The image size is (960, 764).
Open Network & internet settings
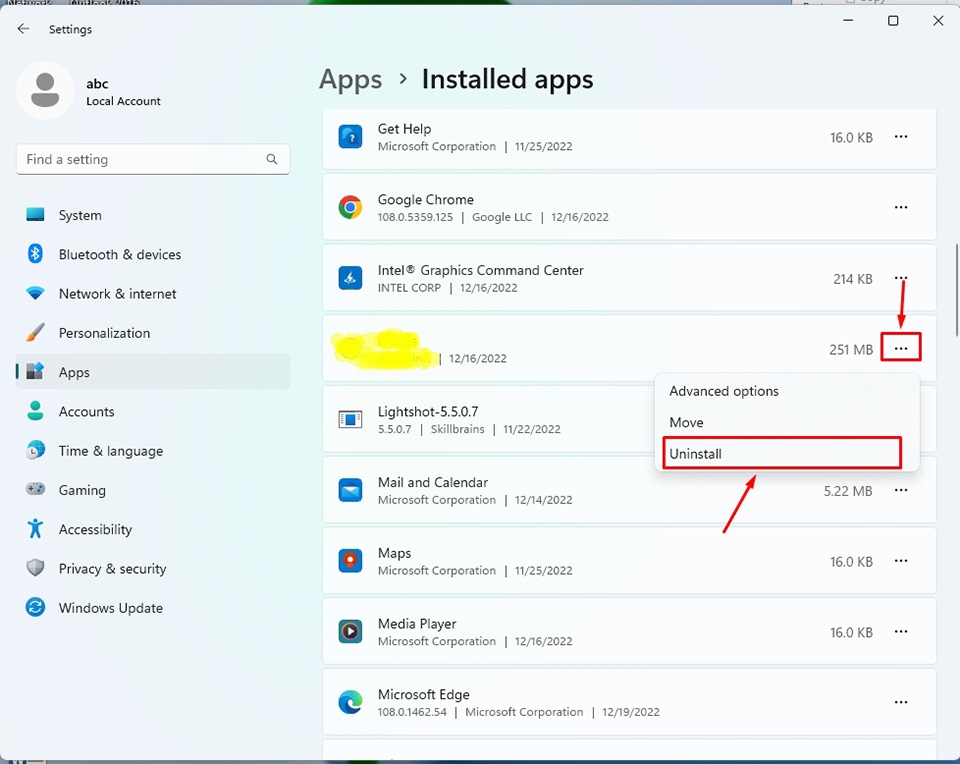(153, 293)
